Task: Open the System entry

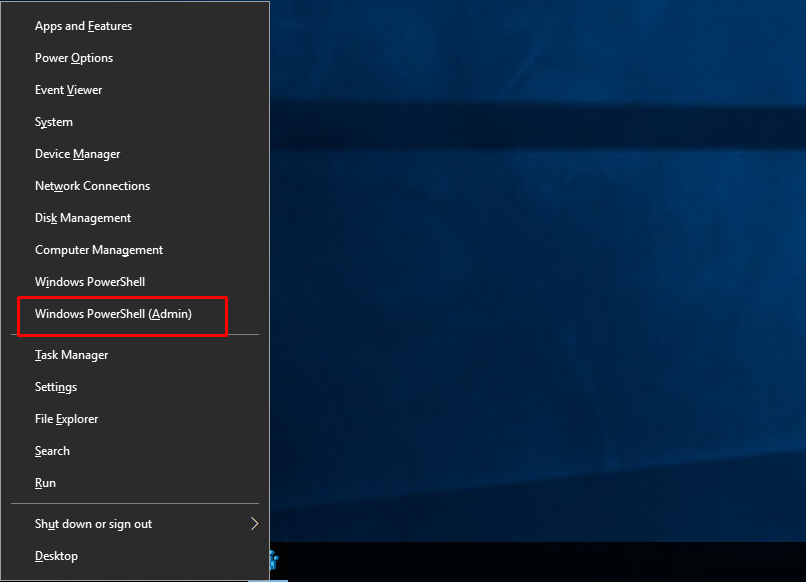Action: (135, 122)
